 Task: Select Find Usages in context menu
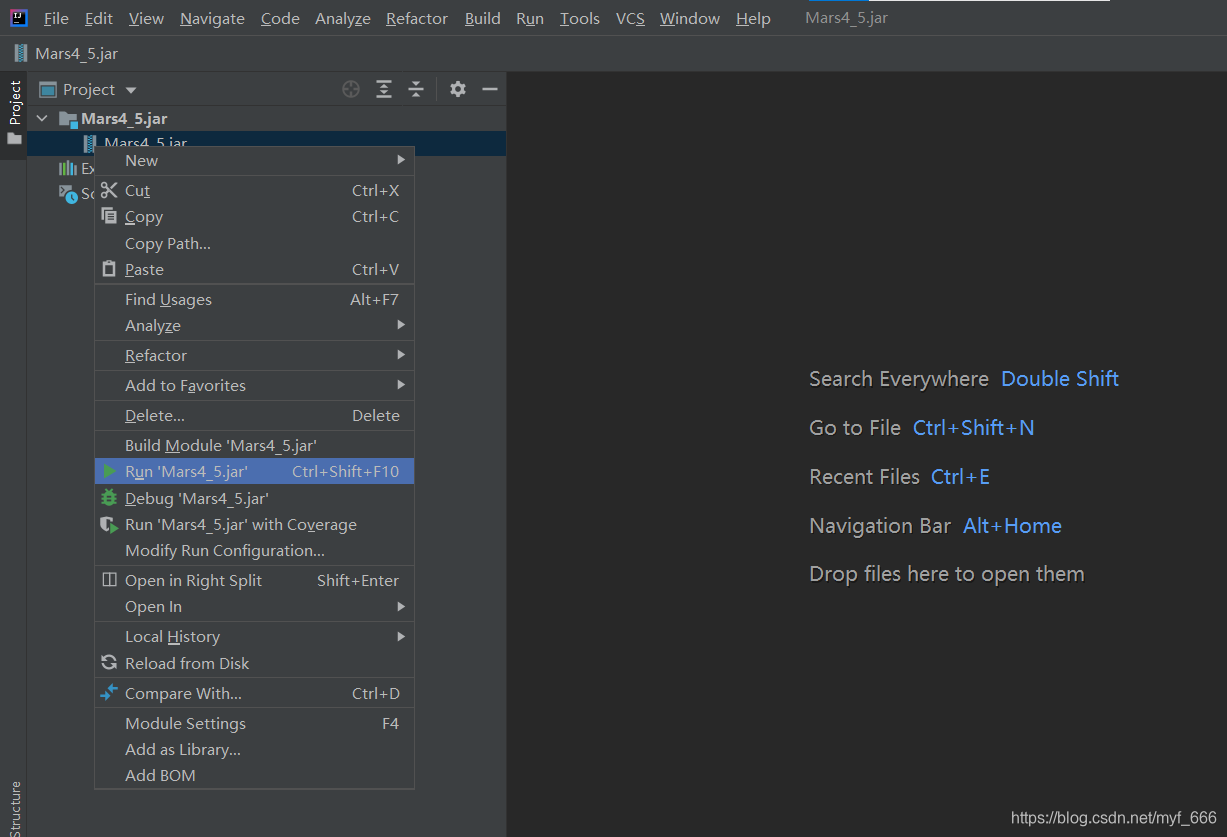(254, 299)
